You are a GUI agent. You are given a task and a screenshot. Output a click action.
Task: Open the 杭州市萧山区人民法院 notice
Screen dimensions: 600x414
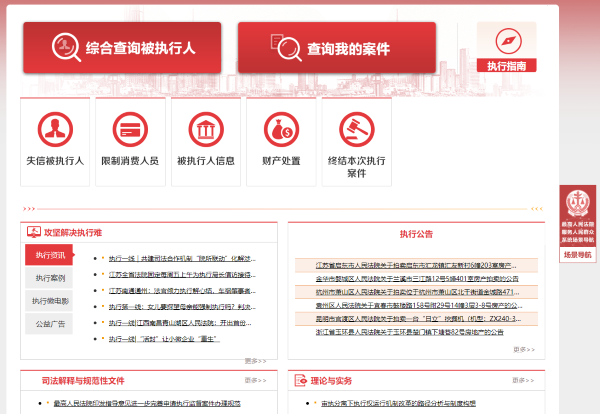point(417,292)
